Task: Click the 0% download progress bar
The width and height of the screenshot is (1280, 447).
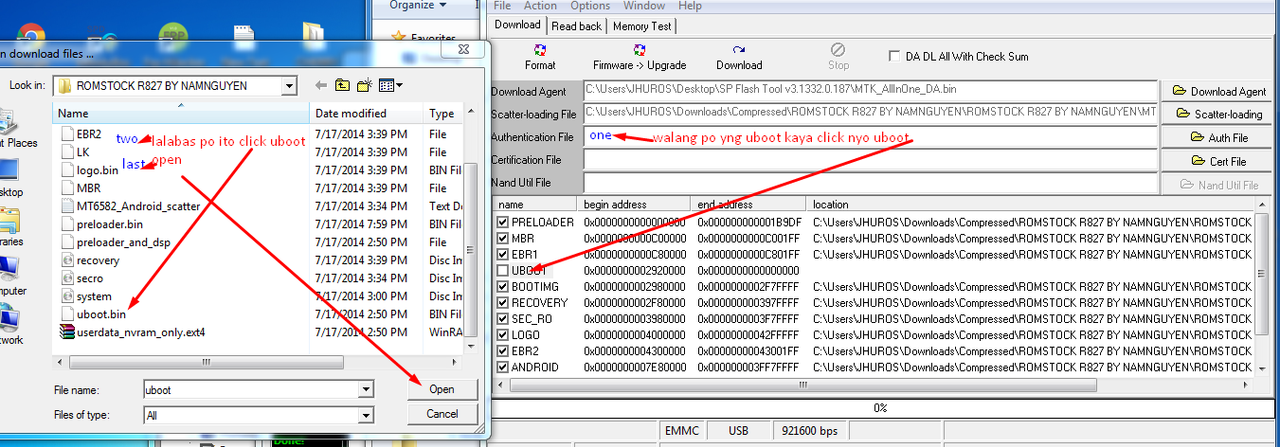Action: point(881,408)
